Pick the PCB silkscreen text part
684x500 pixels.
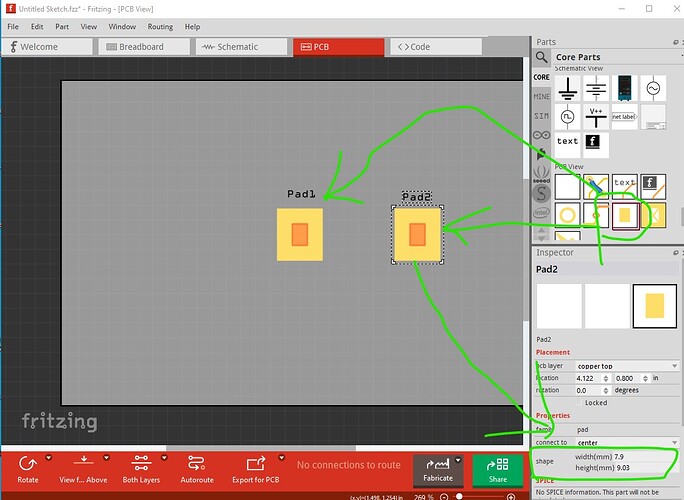tap(625, 186)
